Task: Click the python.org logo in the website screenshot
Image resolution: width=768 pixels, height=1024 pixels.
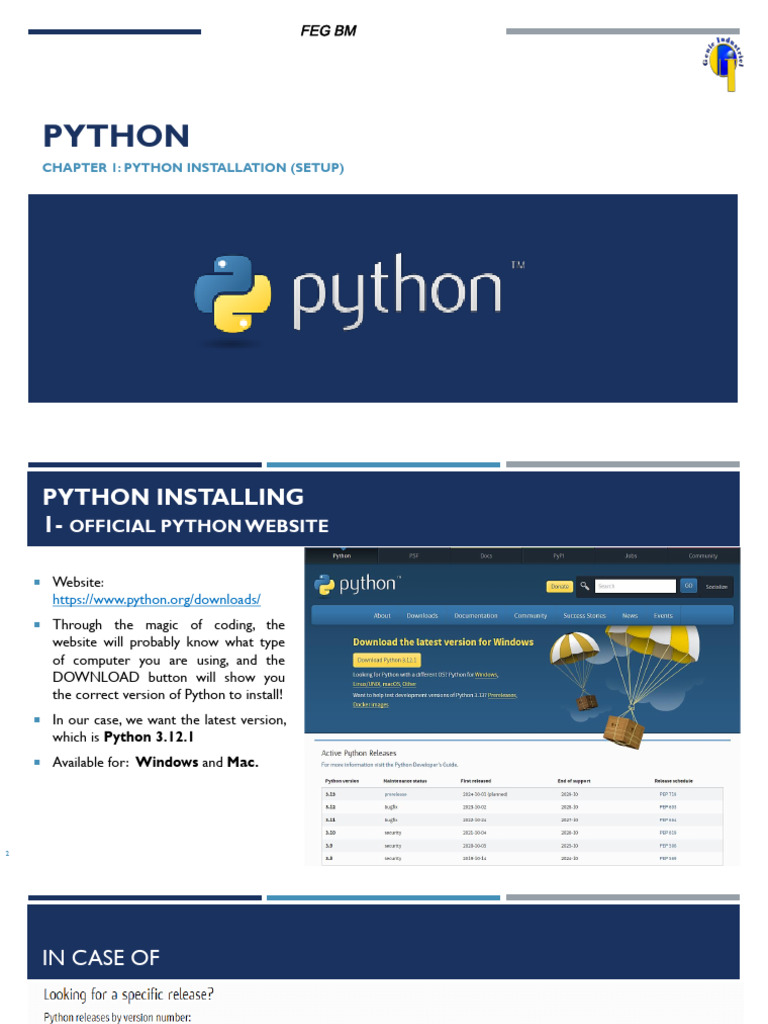Action: coord(357,584)
